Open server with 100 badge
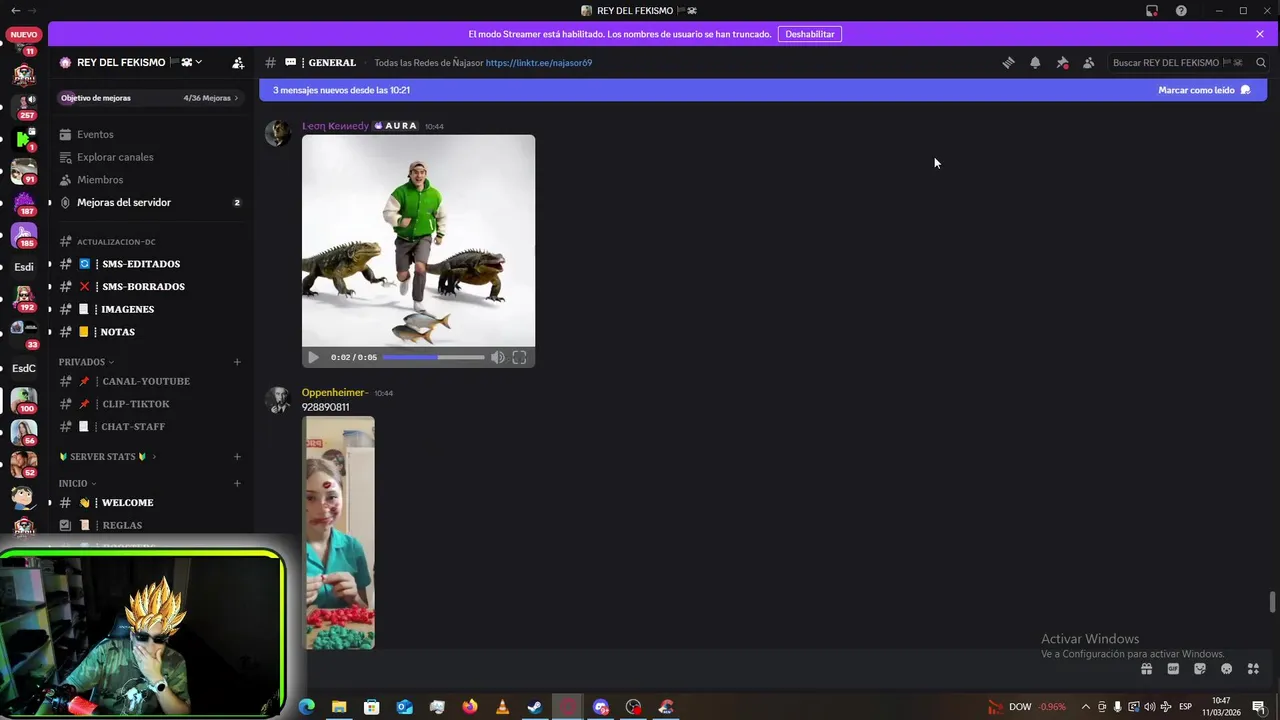This screenshot has height=720, width=1280. [x=24, y=400]
